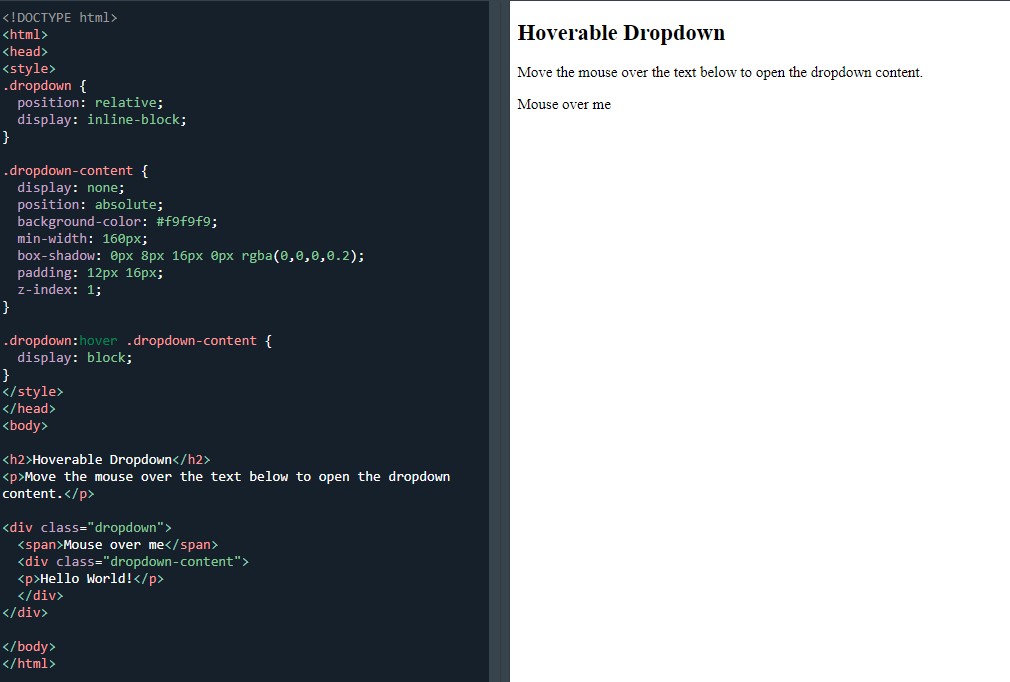Image resolution: width=1010 pixels, height=682 pixels.
Task: Click the instruction paragraph in the preview pane
Action: (720, 71)
